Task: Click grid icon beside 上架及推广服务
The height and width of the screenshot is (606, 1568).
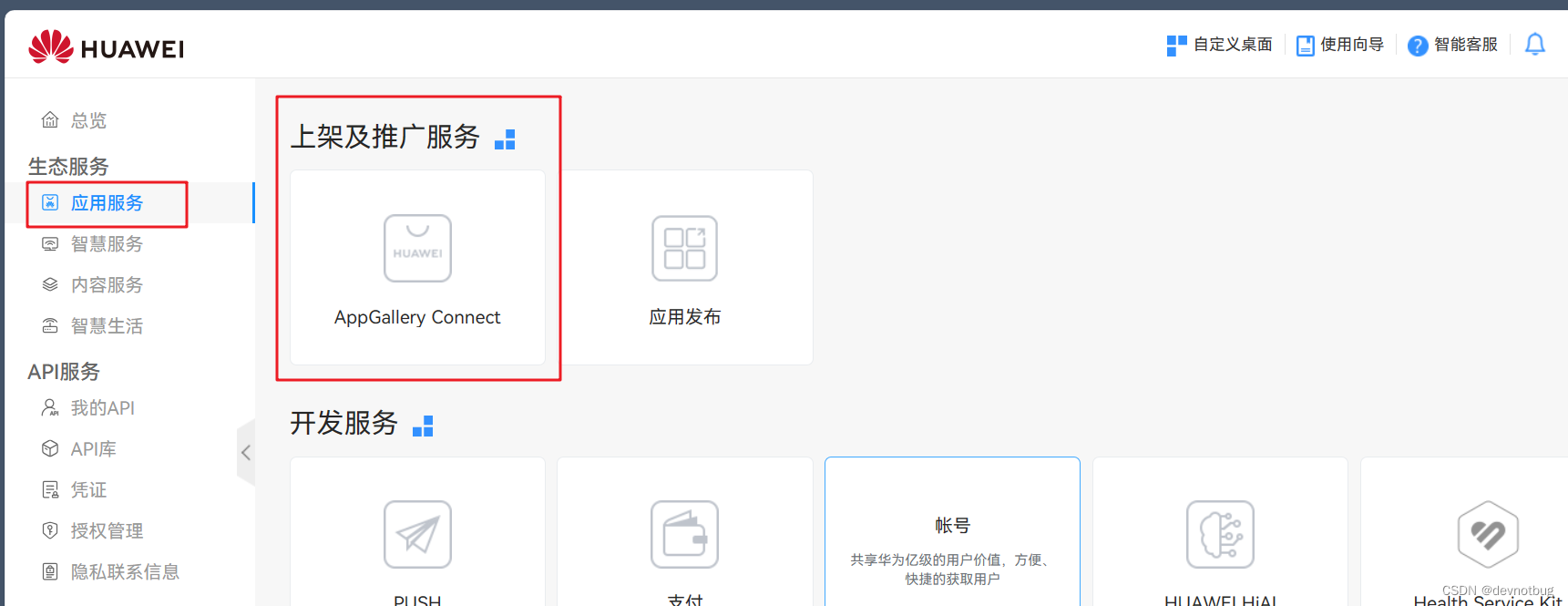Action: [x=505, y=139]
